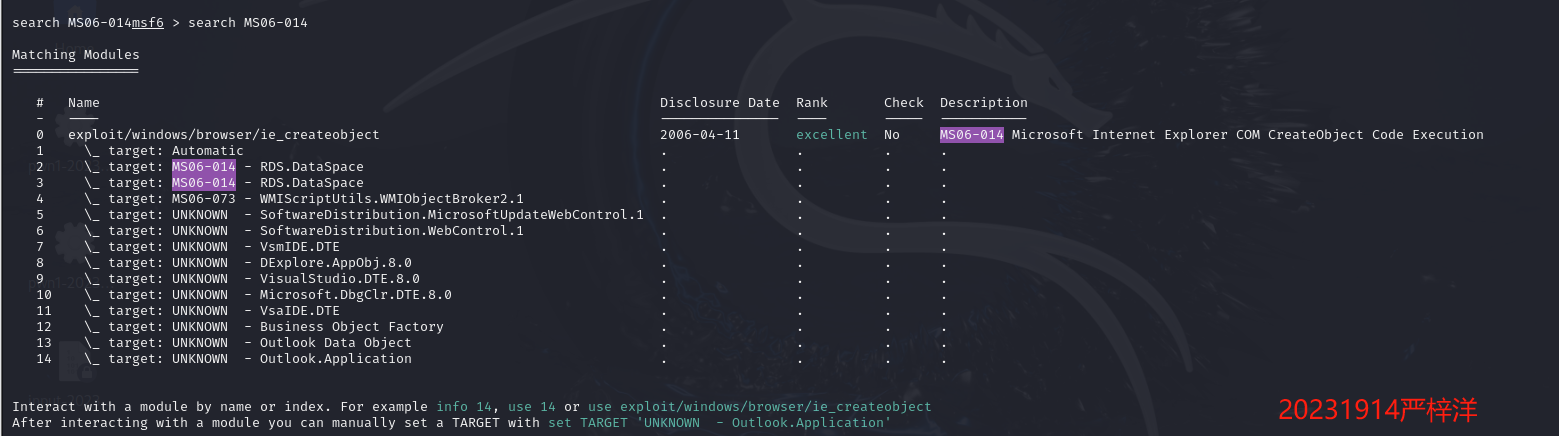Click the "Rank" column header
The width and height of the screenshot is (1559, 436).
(x=812, y=103)
